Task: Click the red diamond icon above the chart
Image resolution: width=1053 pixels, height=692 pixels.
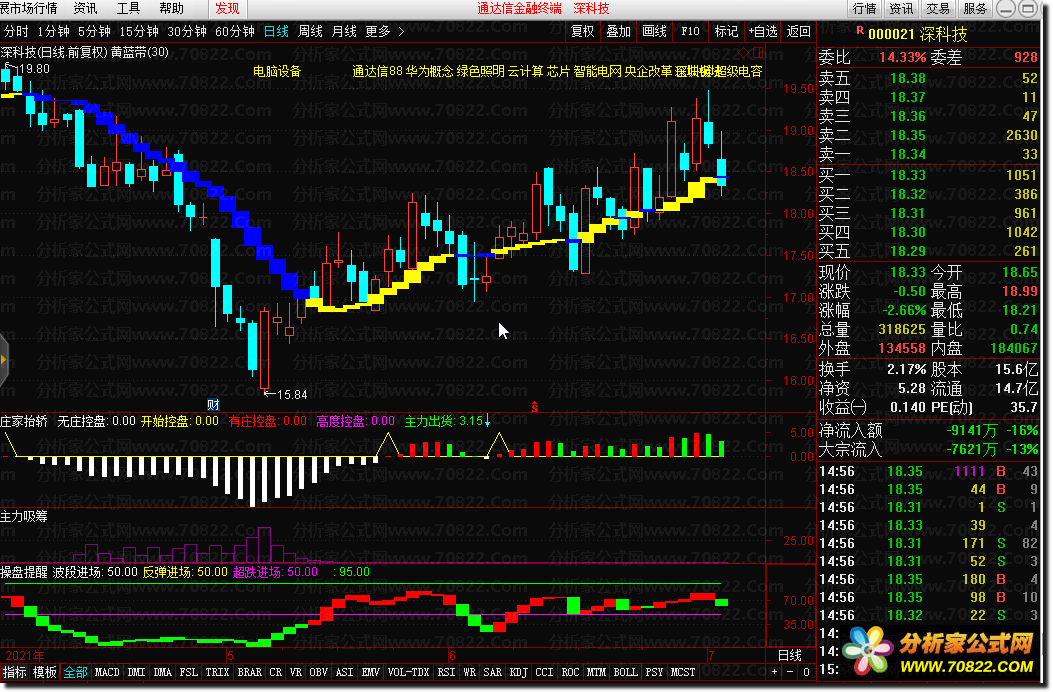Action: tap(743, 53)
